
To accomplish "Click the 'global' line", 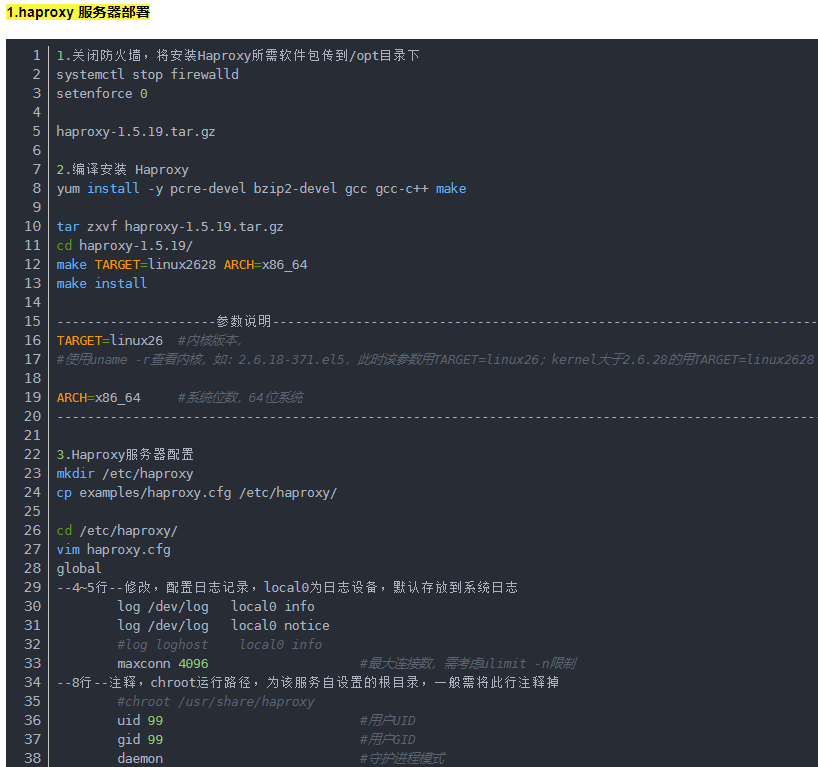I will 79,568.
